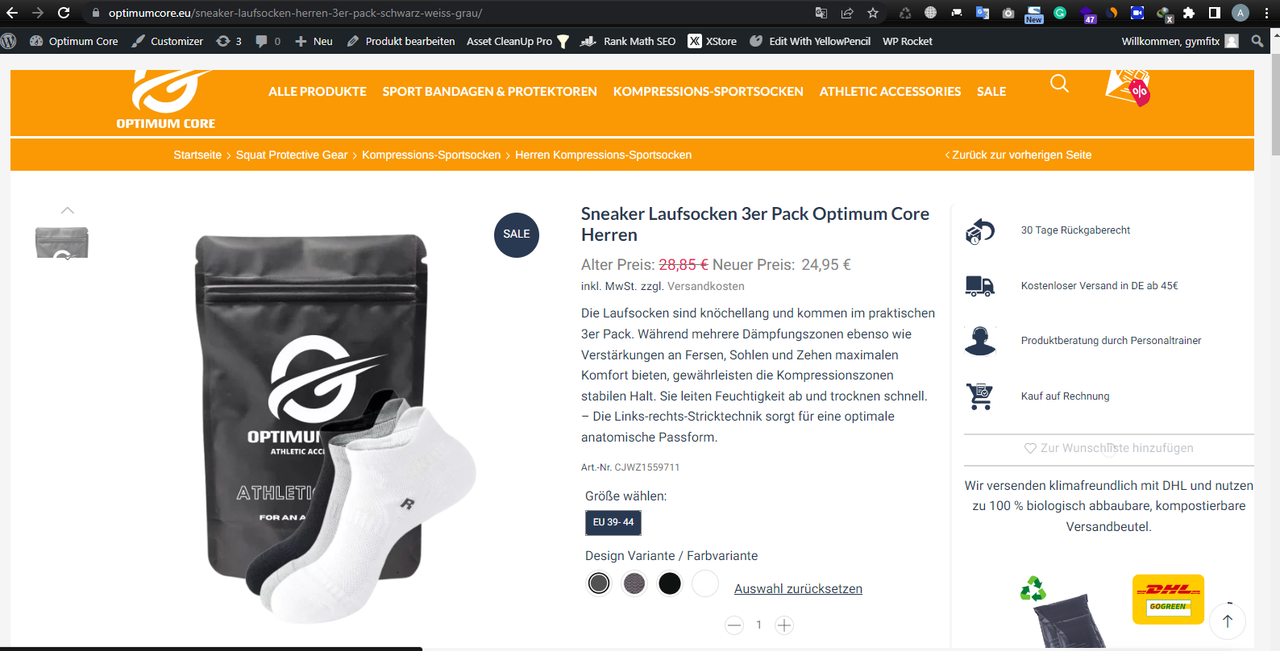Go back via Zurück zur vorherigen Seite

point(1018,155)
